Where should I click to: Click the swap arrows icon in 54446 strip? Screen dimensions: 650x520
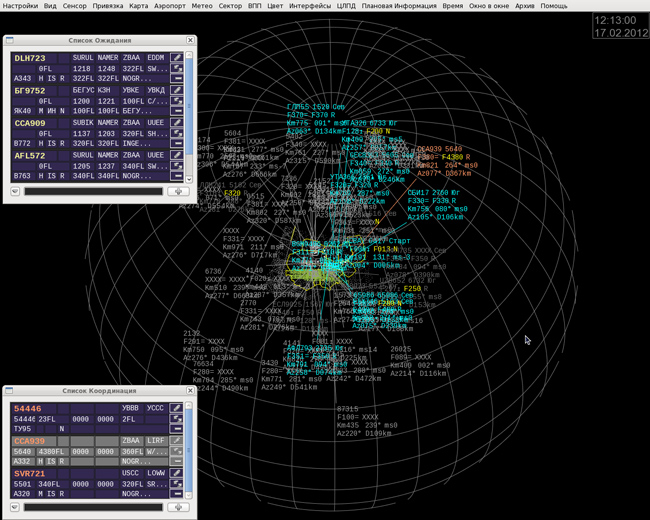[177, 419]
